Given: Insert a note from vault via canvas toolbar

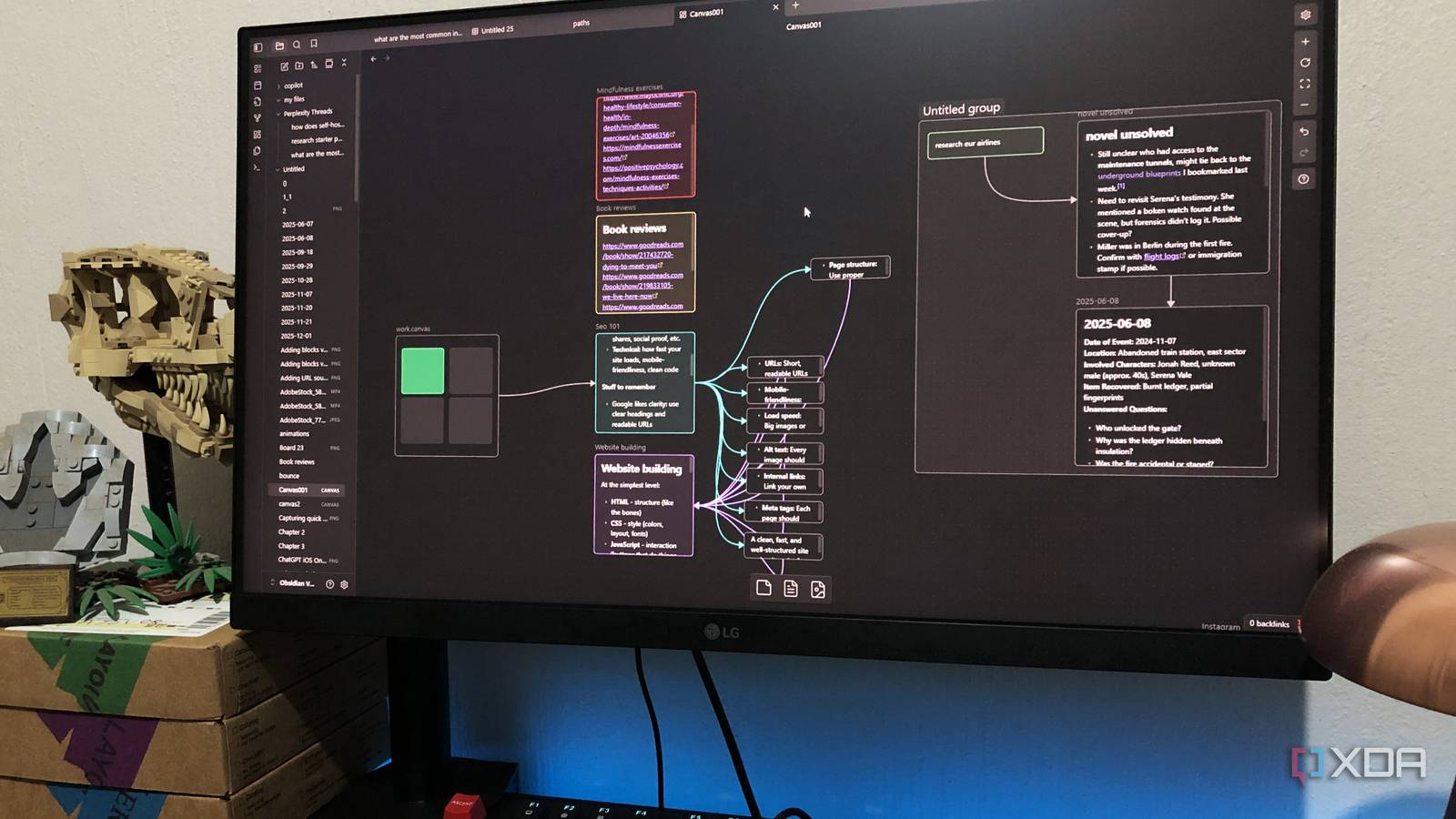Looking at the screenshot, I should tap(790, 590).
